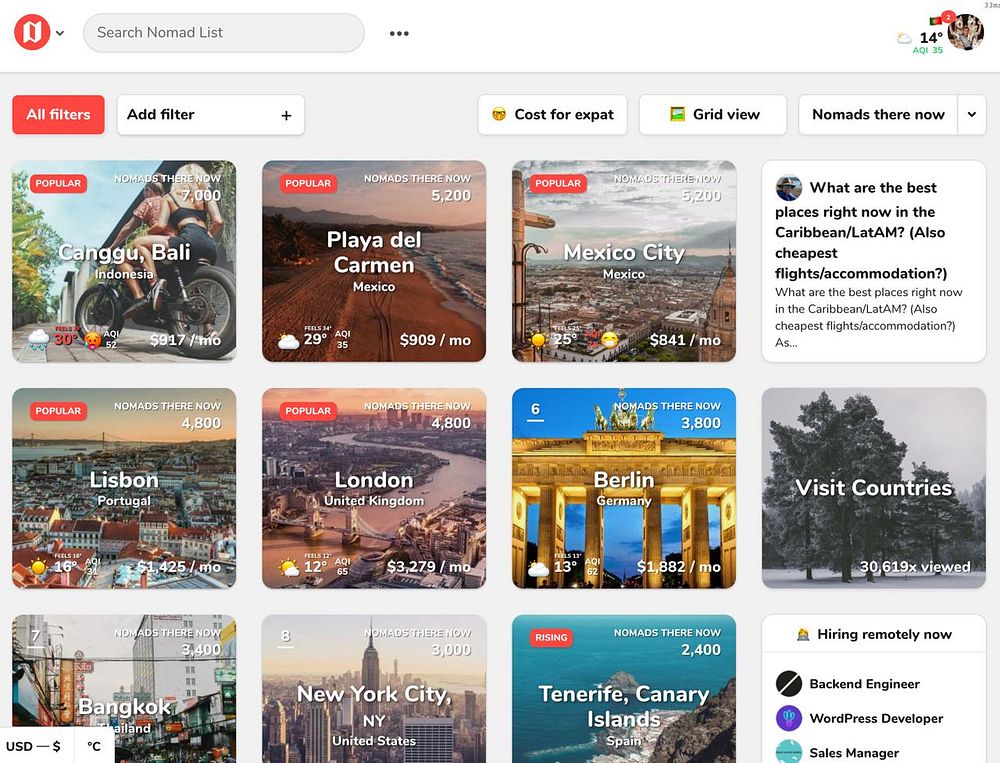Open the Mexico City card

point(624,261)
